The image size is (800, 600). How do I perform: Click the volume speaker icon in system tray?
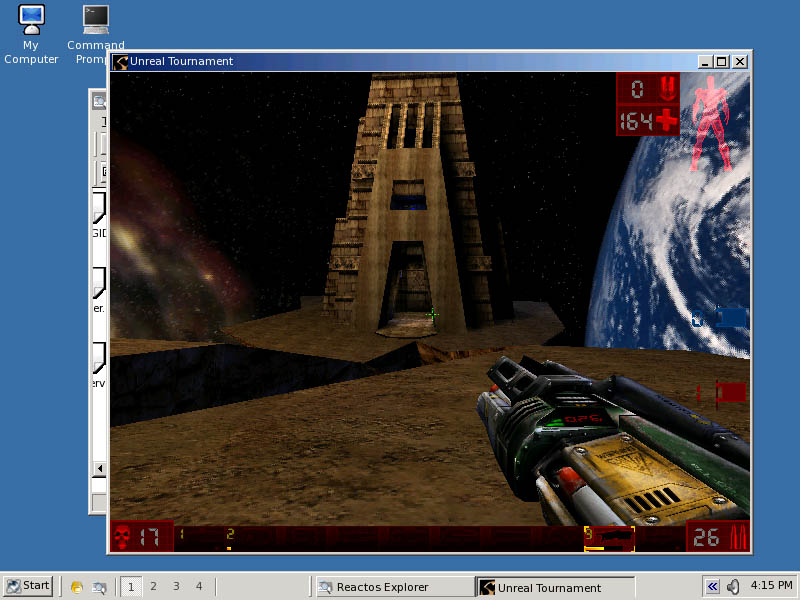pos(733,587)
